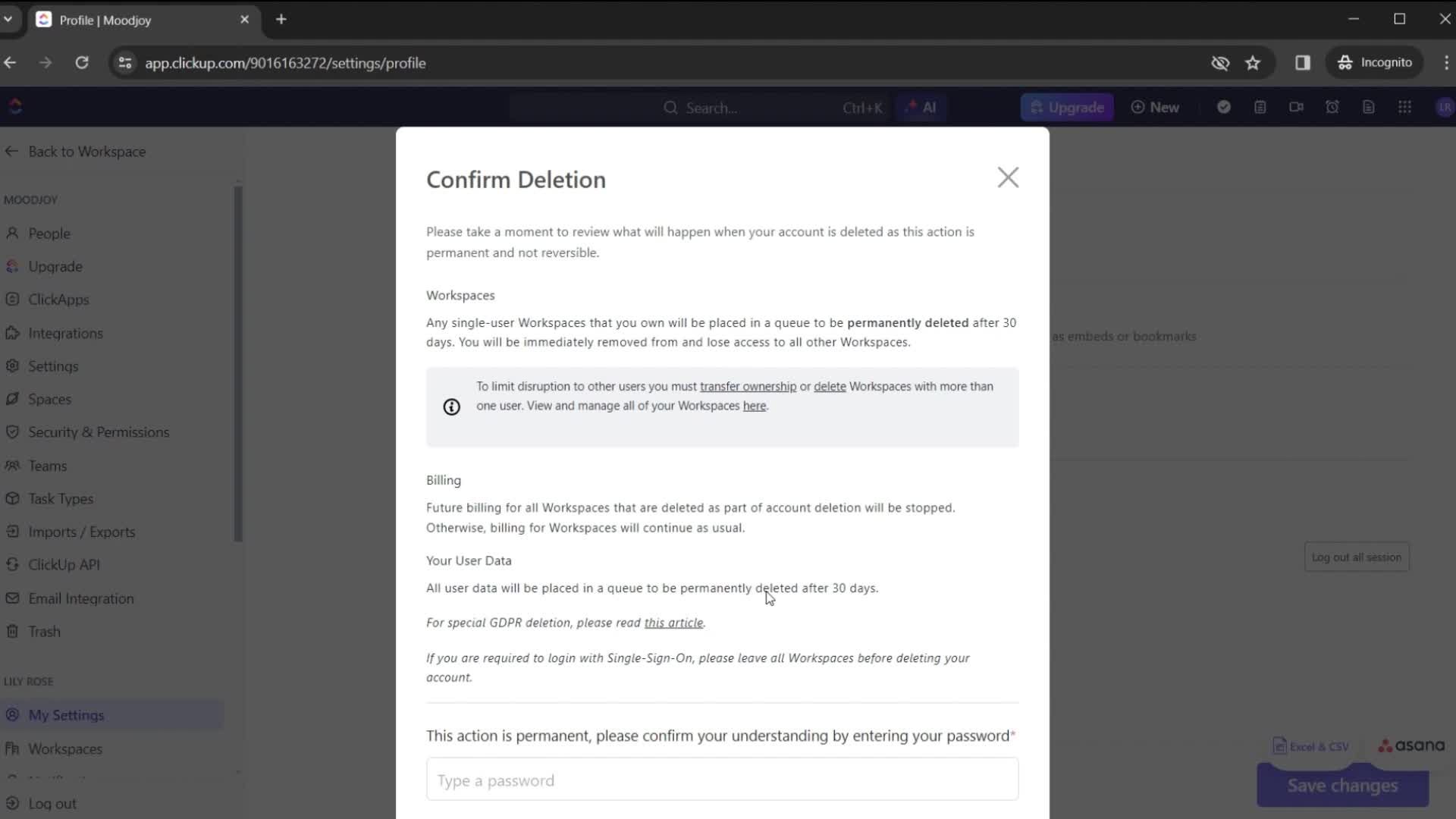The image size is (1456, 819).
Task: Click the sidebar scrollbar
Action: pos(238,364)
